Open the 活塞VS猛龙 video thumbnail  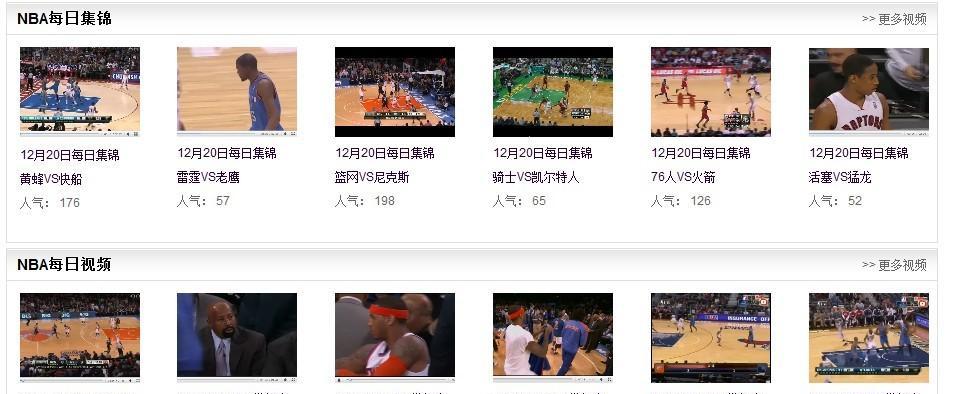[x=869, y=91]
